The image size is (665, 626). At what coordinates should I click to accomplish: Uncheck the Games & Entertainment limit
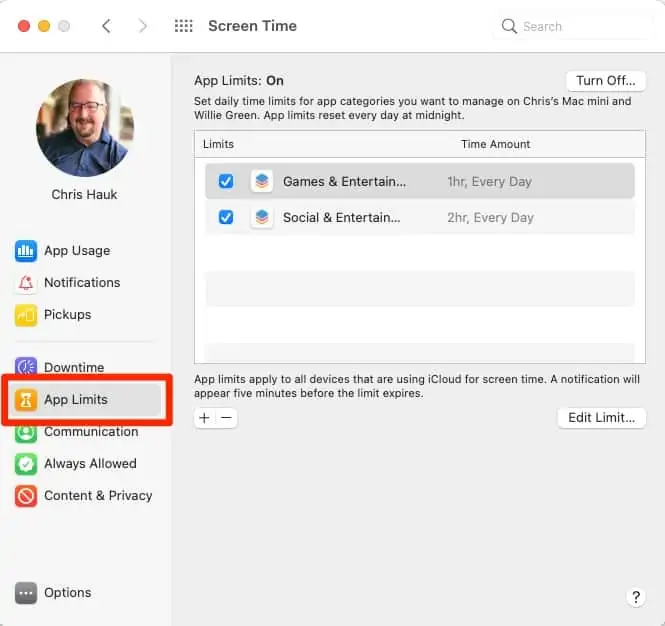(226, 182)
